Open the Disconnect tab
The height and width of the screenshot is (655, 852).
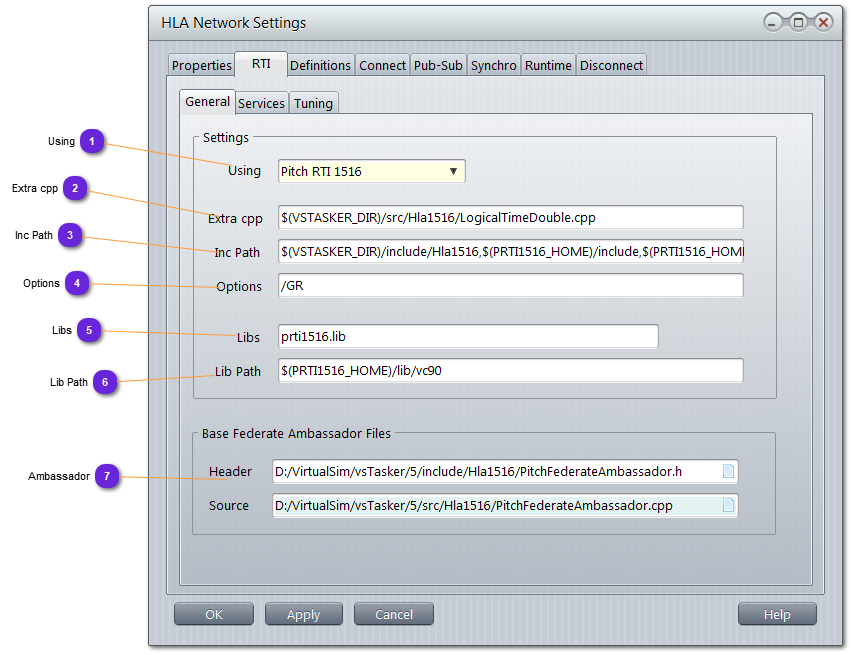point(611,65)
